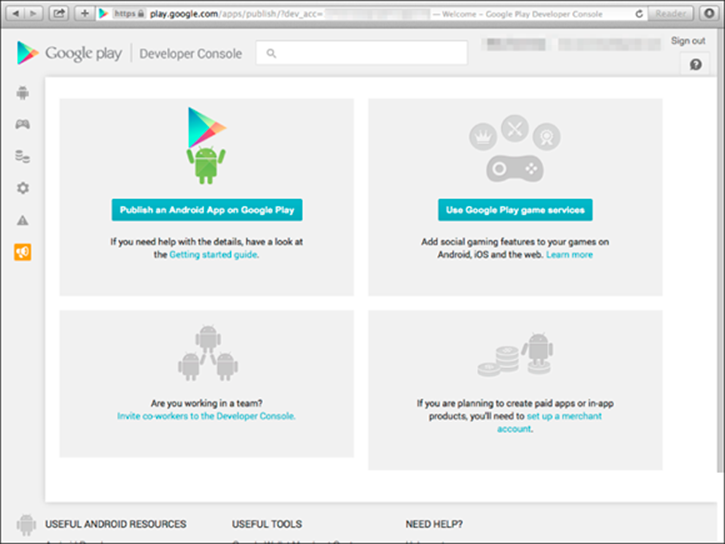Click the downloads button in browser toolbar
This screenshot has height=544, width=725.
pyautogui.click(x=709, y=13)
